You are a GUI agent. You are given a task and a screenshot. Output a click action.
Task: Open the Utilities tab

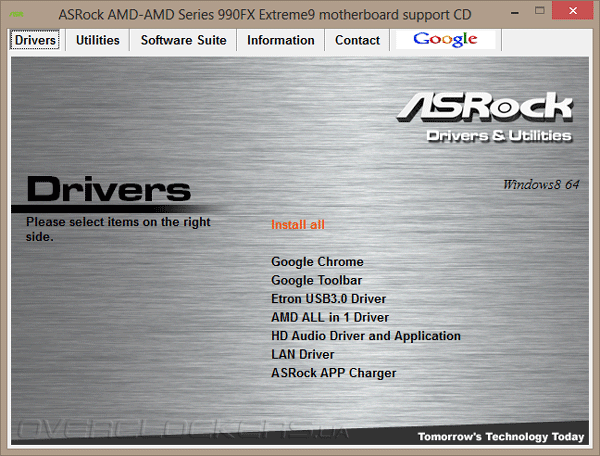pyautogui.click(x=98, y=40)
